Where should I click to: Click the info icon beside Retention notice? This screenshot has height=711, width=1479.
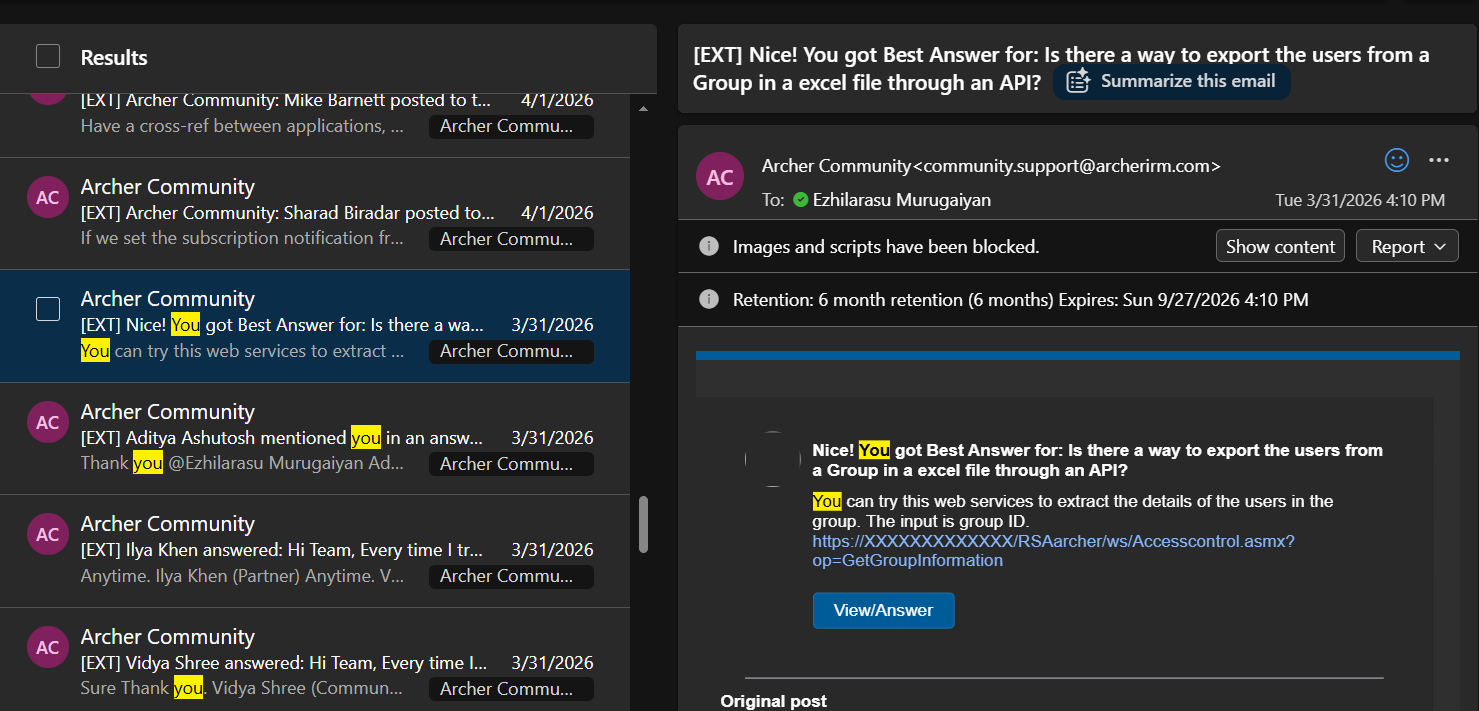pos(709,299)
